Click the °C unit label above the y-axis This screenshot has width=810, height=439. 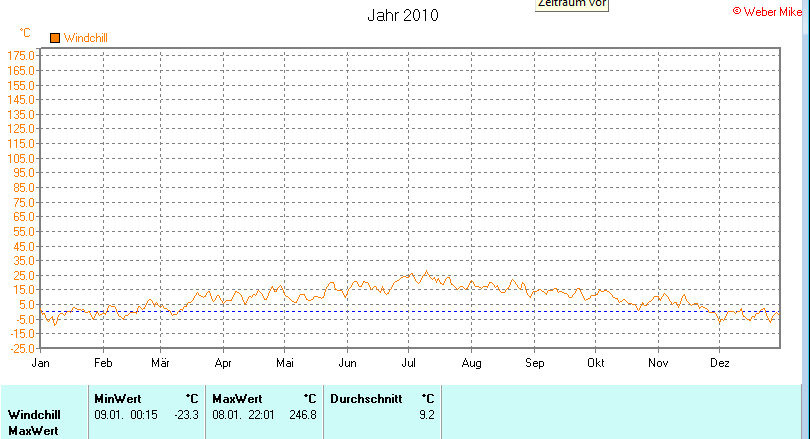click(x=25, y=33)
